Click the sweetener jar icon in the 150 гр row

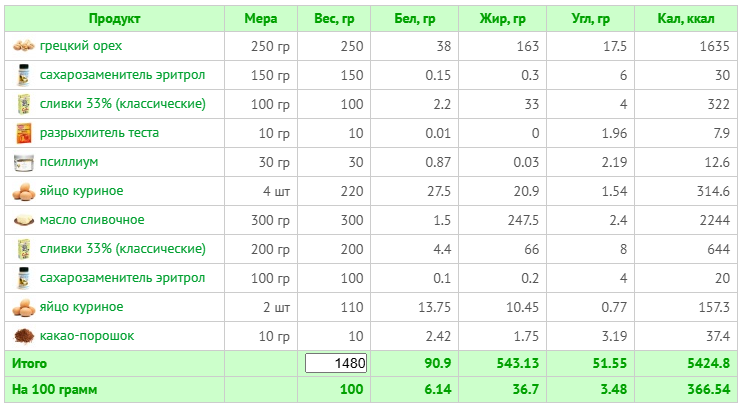(x=24, y=75)
